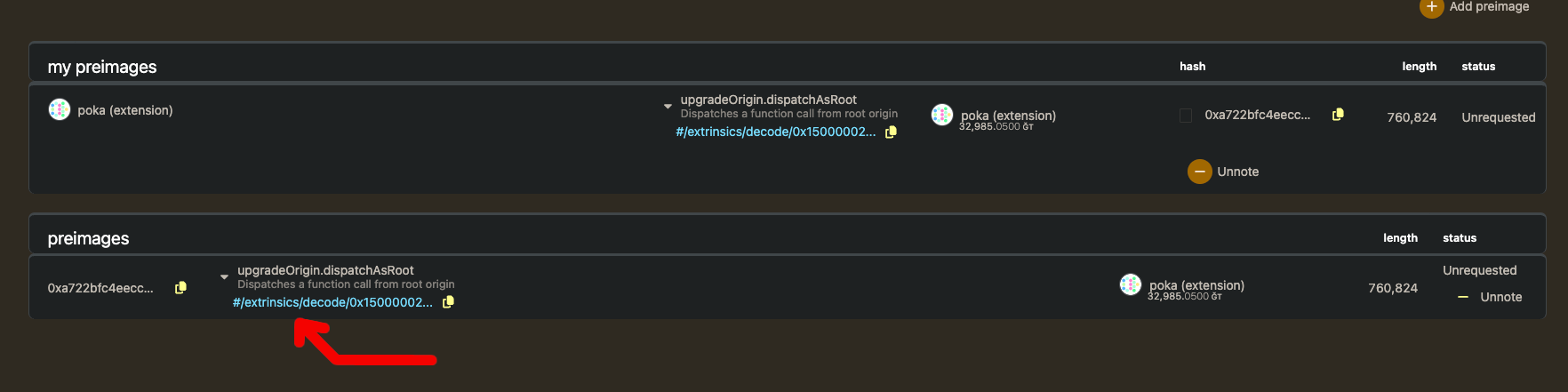
Task: Click hash 0xa722bfc4eecc in lower preimages table
Action: 100,288
